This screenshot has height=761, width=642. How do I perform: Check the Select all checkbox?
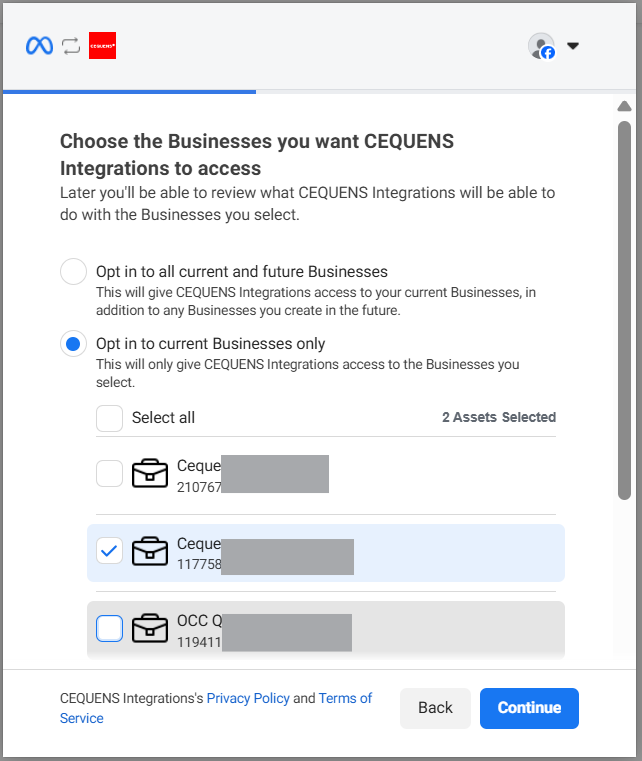coord(110,418)
